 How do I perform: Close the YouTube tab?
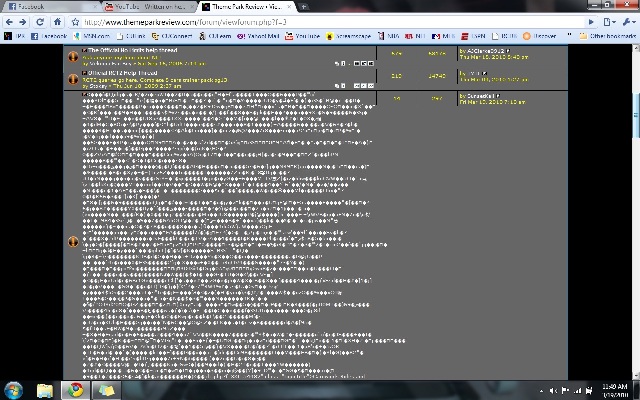(193, 7)
